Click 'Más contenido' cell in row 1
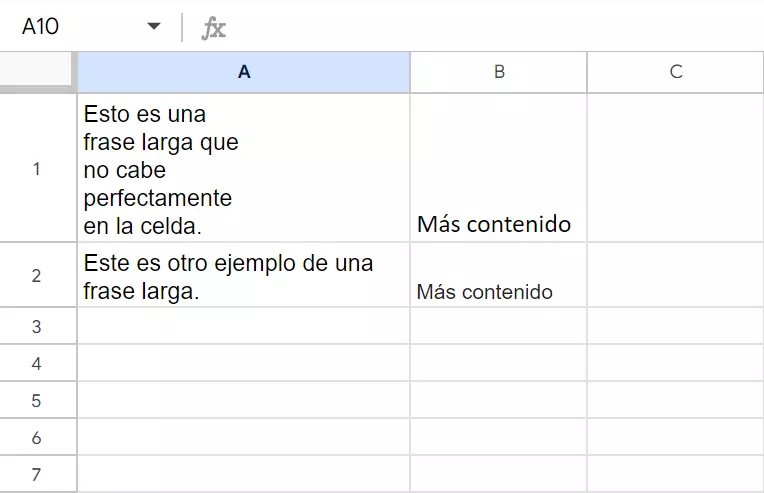764x493 pixels. 498,168
